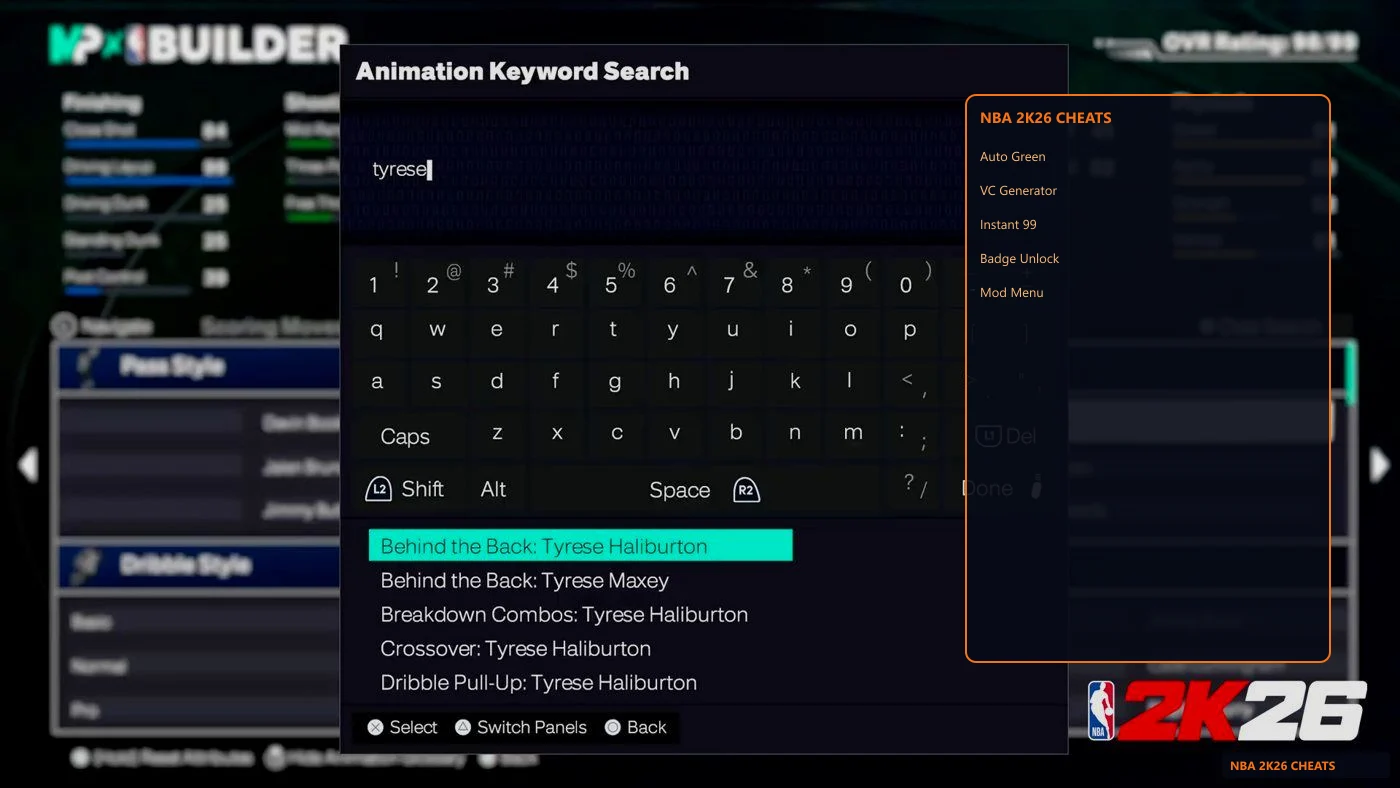Tap the y key
Image resolution: width=1400 pixels, height=788 pixels.
(x=673, y=330)
